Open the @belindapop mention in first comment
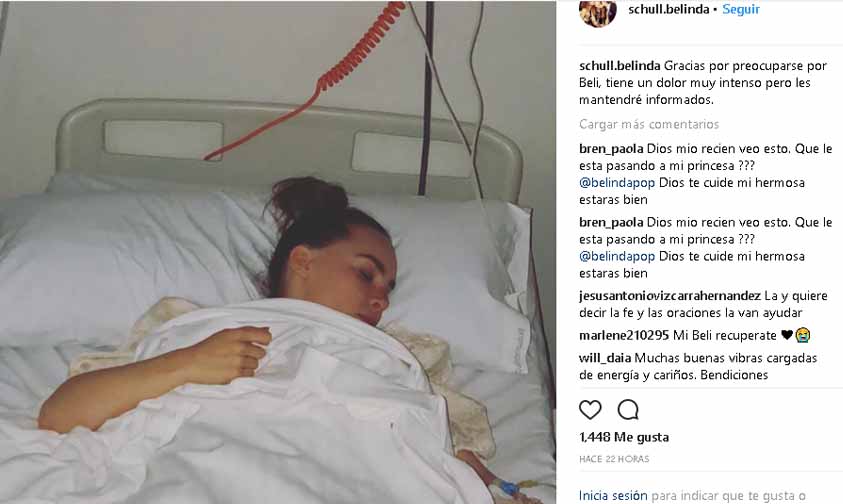 pos(617,183)
